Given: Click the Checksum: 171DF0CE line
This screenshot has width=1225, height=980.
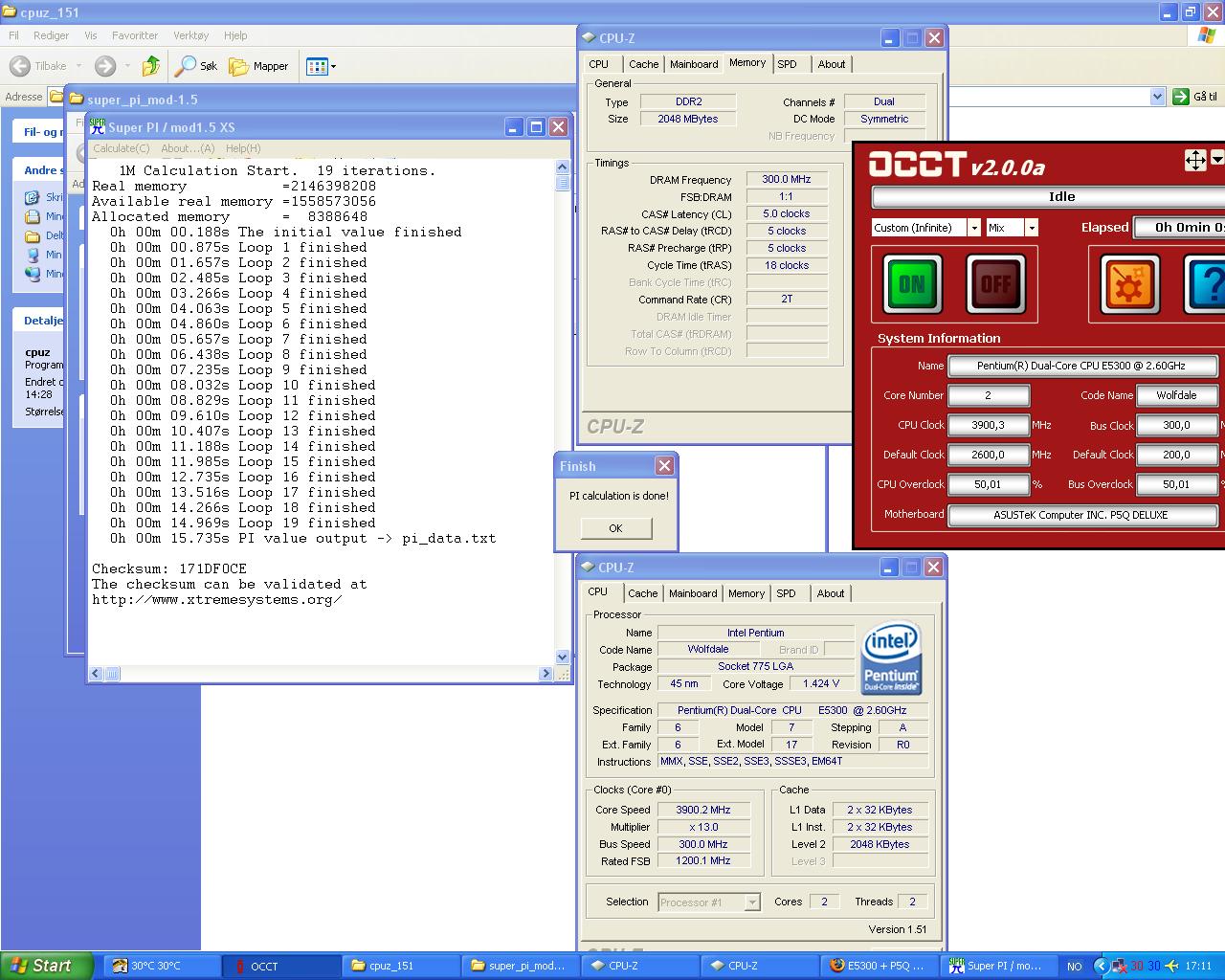Looking at the screenshot, I should pos(169,568).
